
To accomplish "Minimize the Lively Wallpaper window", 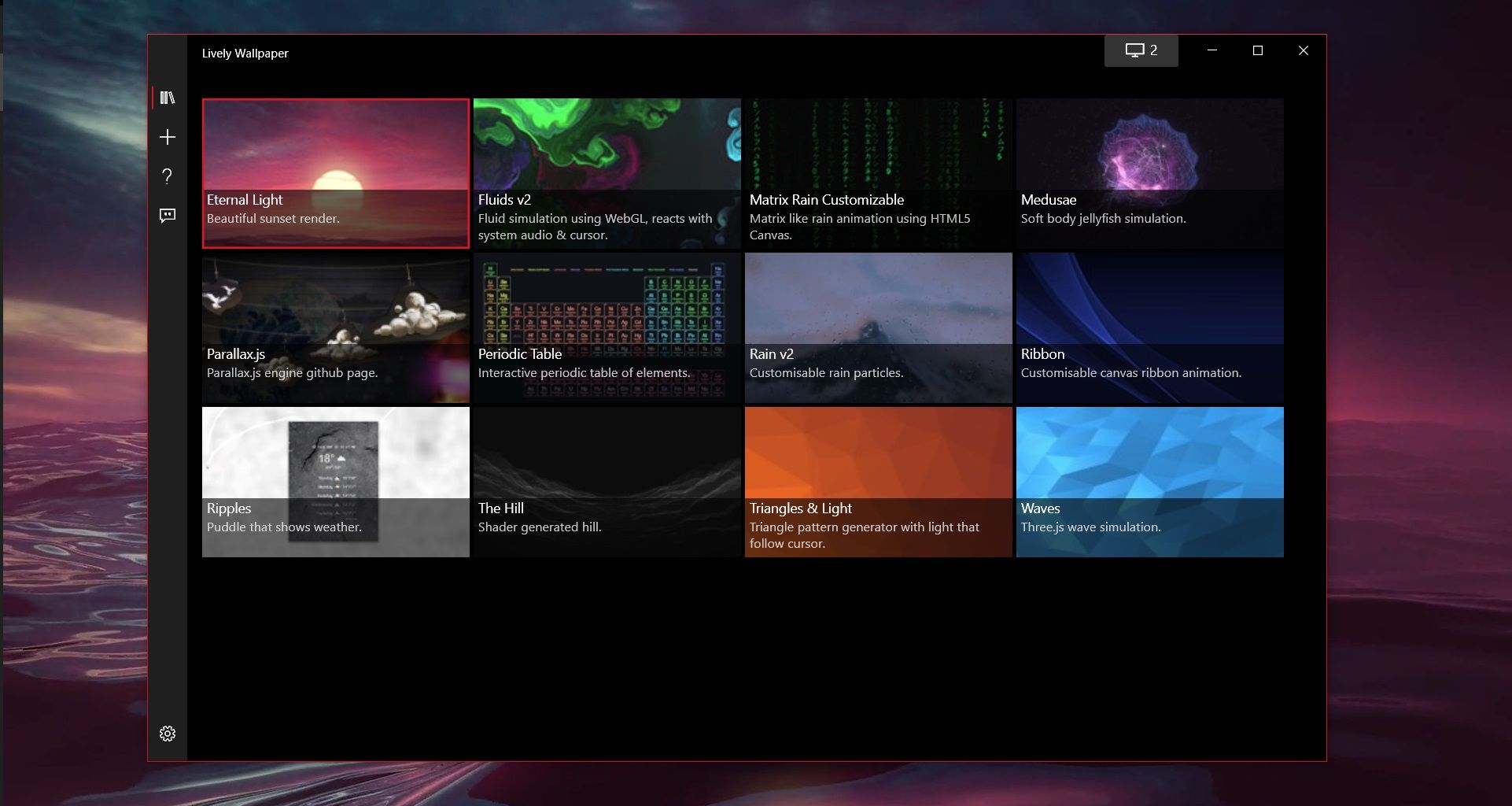I will point(1212,50).
